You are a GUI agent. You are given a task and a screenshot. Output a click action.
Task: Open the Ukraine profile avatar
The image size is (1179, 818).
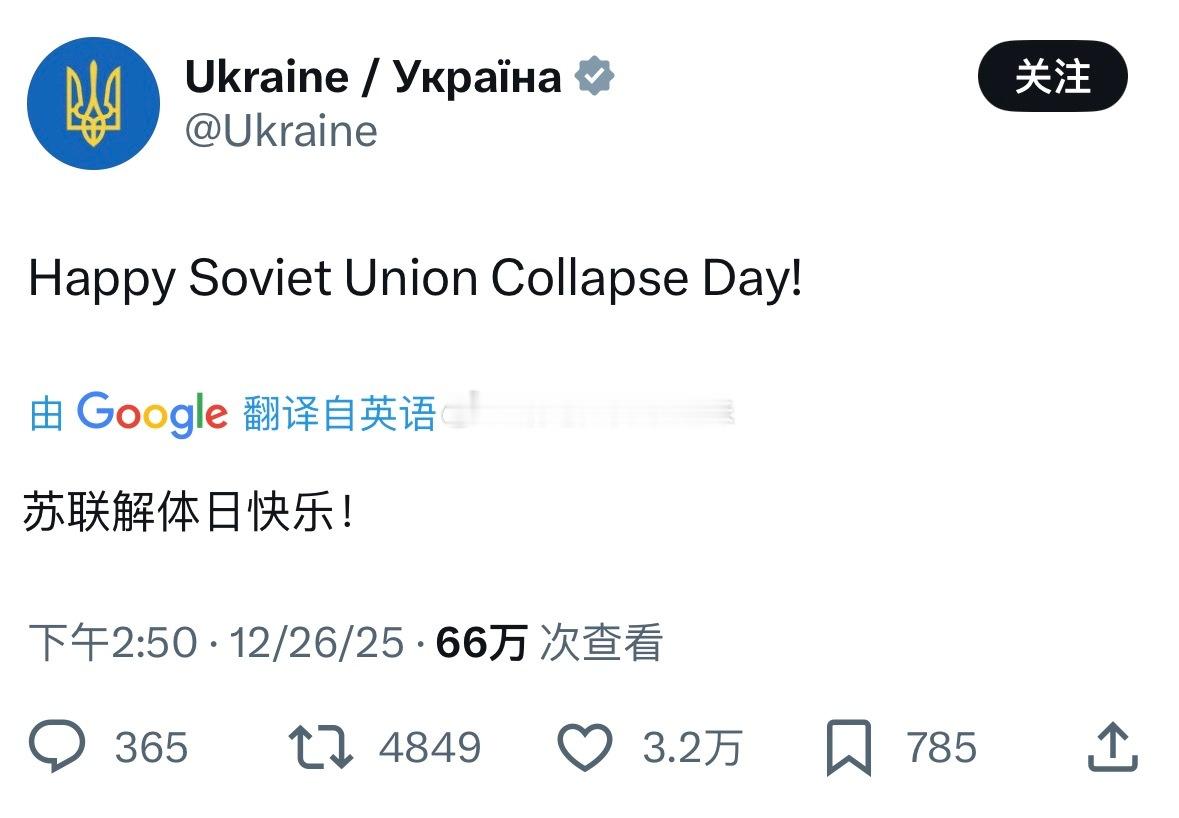(x=93, y=103)
